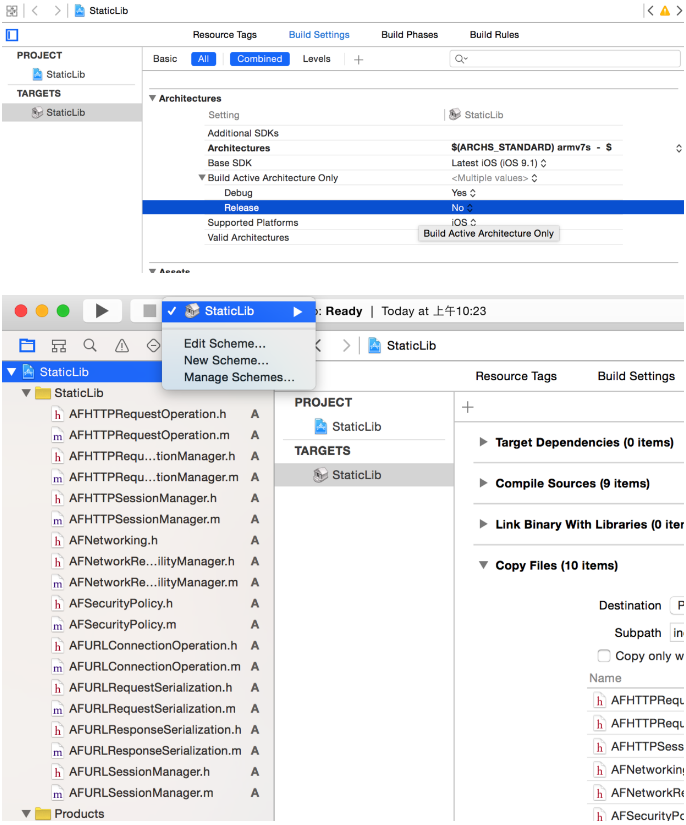Select Manage Schemes… menu entry
686x825 pixels.
[239, 377]
